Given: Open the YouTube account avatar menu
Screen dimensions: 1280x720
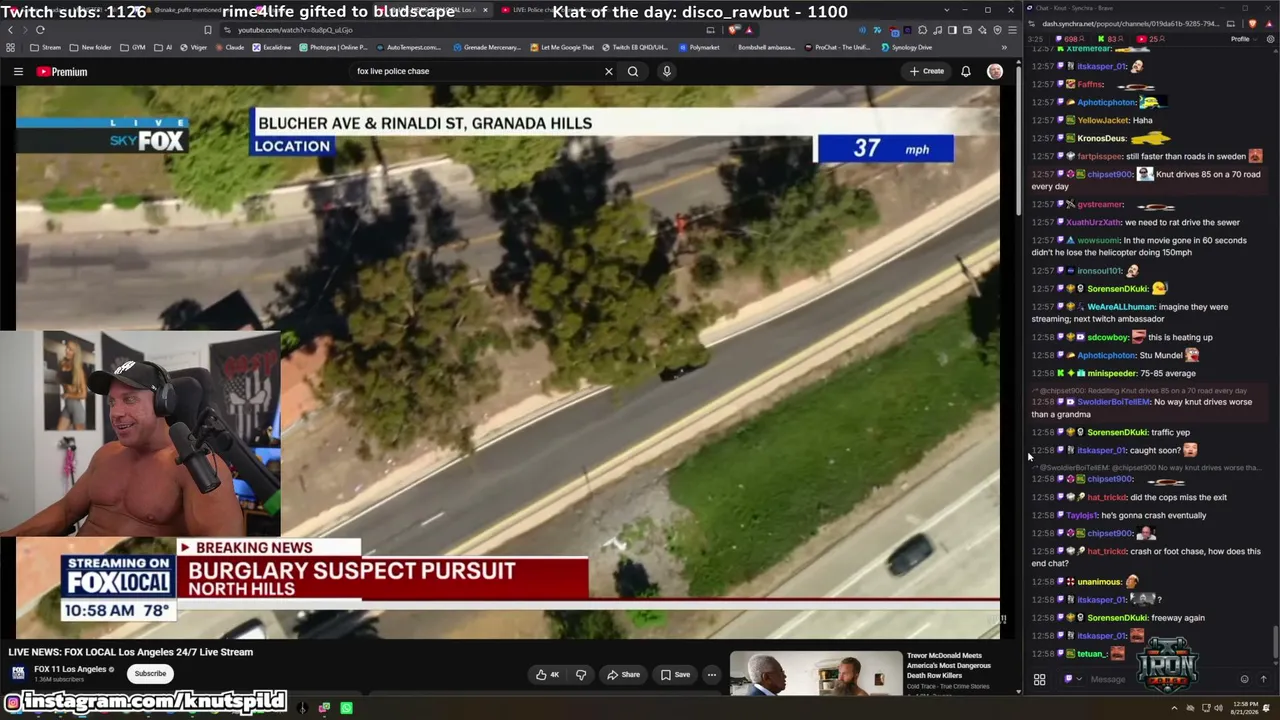Looking at the screenshot, I should [995, 71].
